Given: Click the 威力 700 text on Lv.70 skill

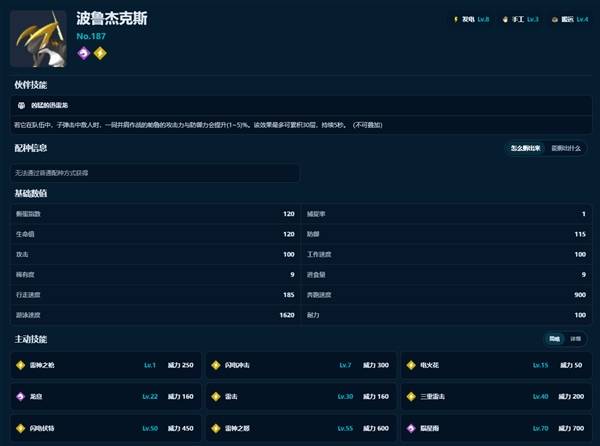Looking at the screenshot, I should click(x=571, y=428).
